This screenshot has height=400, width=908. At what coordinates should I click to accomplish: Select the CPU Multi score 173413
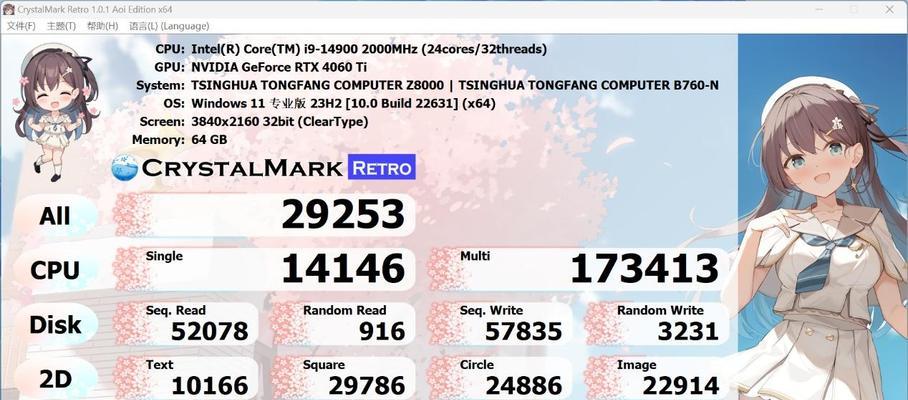click(644, 270)
